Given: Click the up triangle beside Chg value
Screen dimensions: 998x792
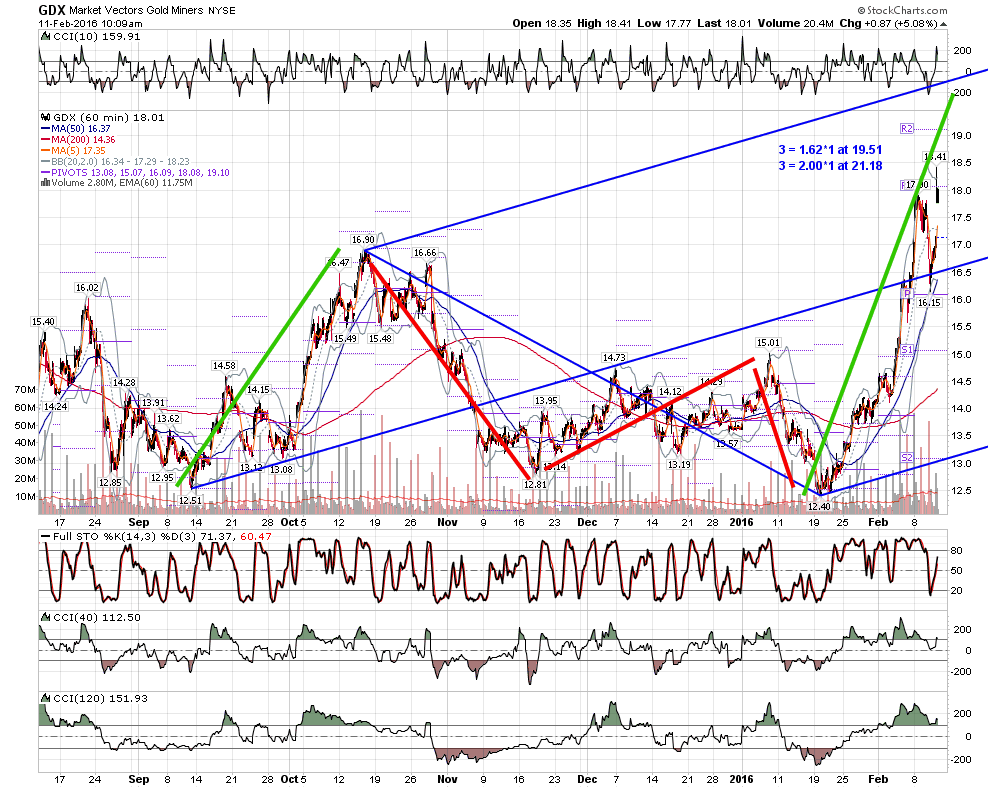Looking at the screenshot, I should (x=943, y=24).
